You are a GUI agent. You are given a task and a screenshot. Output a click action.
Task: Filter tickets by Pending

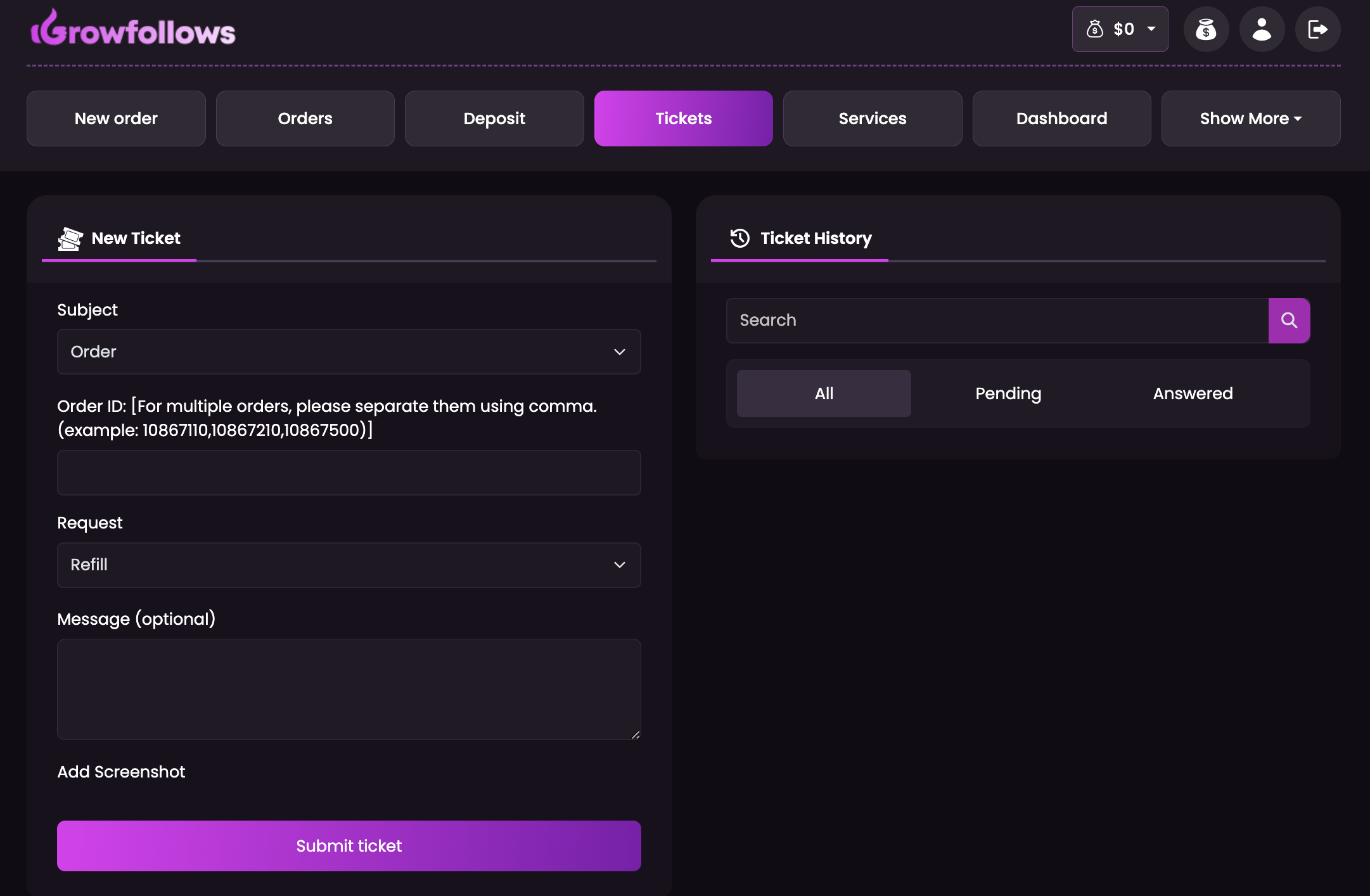1008,394
